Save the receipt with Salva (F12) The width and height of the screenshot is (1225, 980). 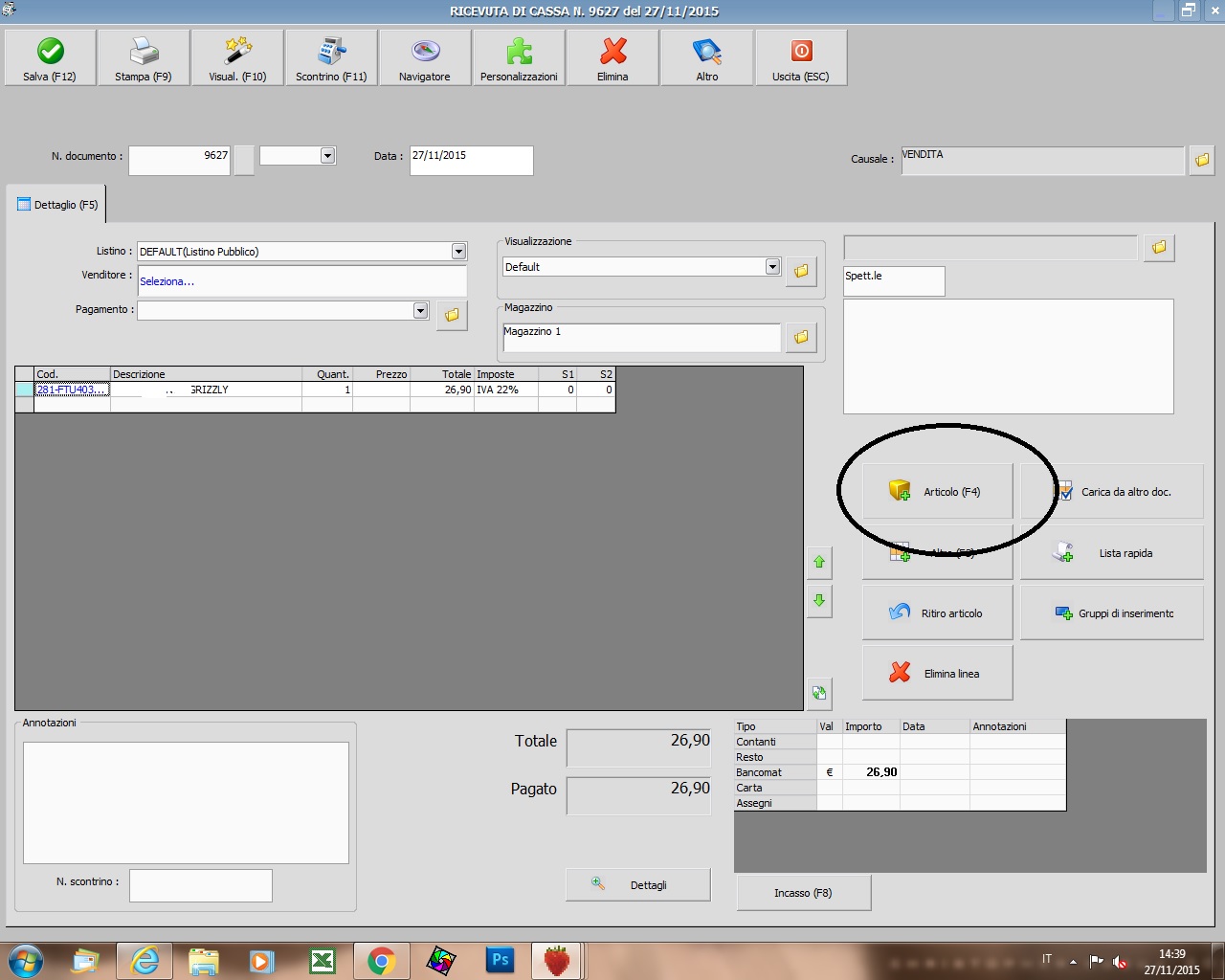click(x=50, y=57)
